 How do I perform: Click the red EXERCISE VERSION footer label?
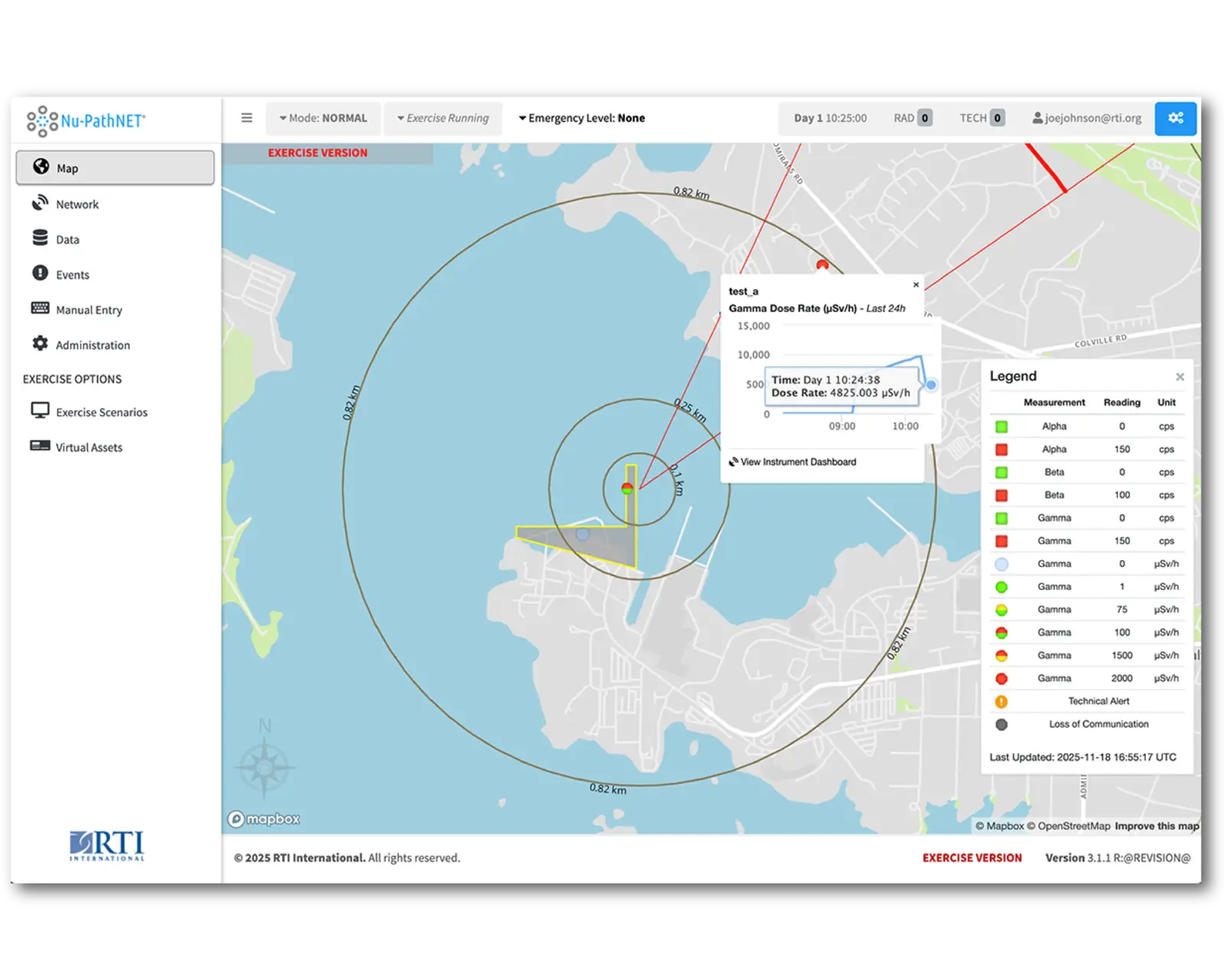[x=972, y=858]
